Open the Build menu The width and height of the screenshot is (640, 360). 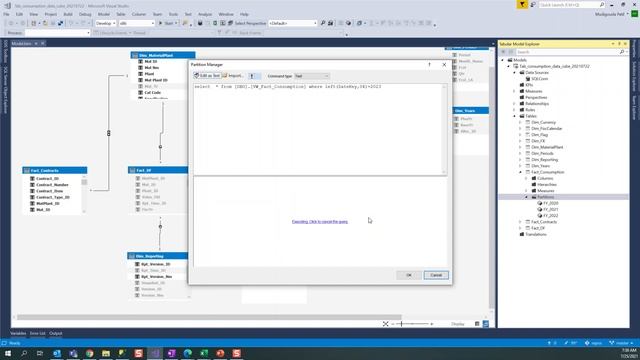click(68, 14)
